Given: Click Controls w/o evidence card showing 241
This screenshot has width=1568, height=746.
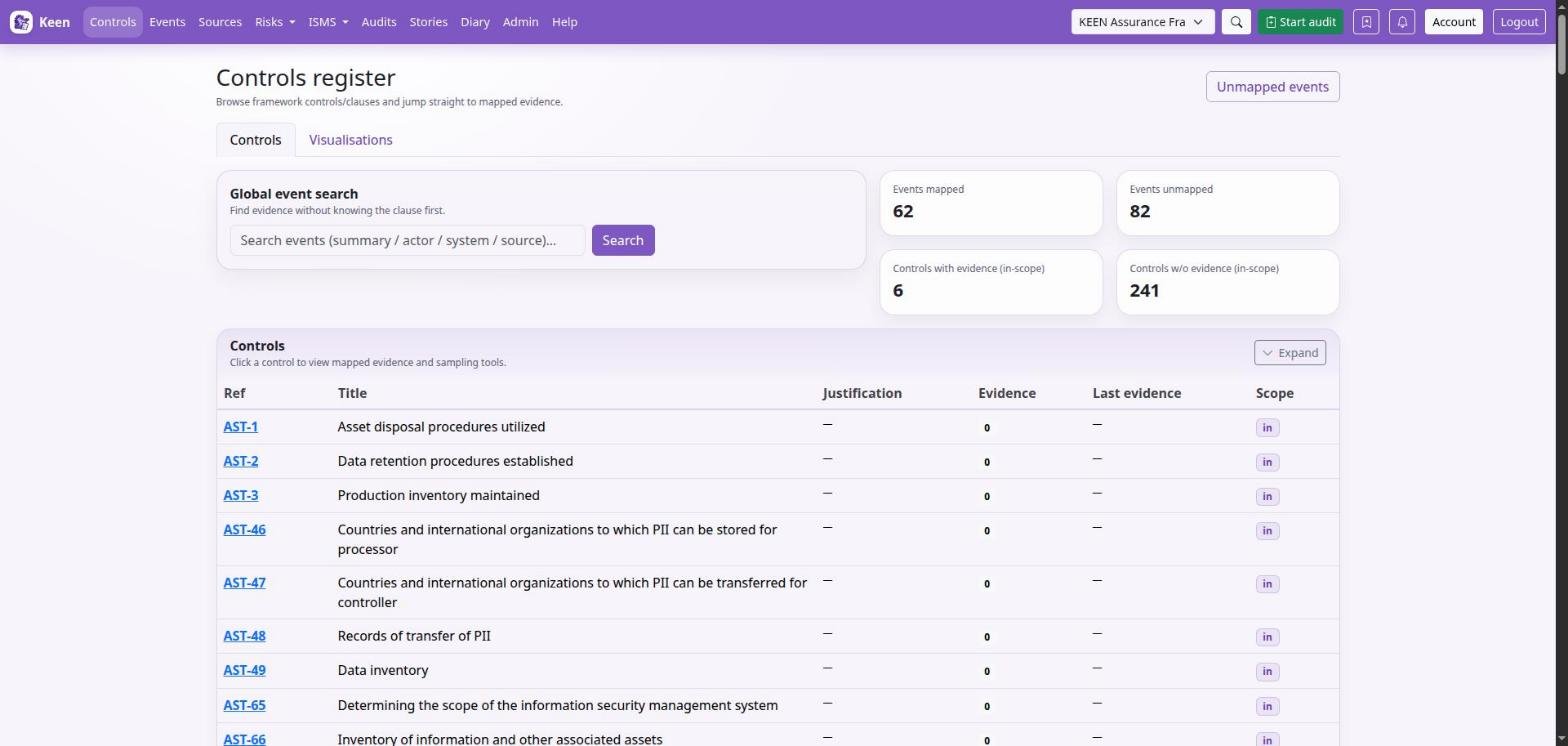Looking at the screenshot, I should [x=1228, y=282].
